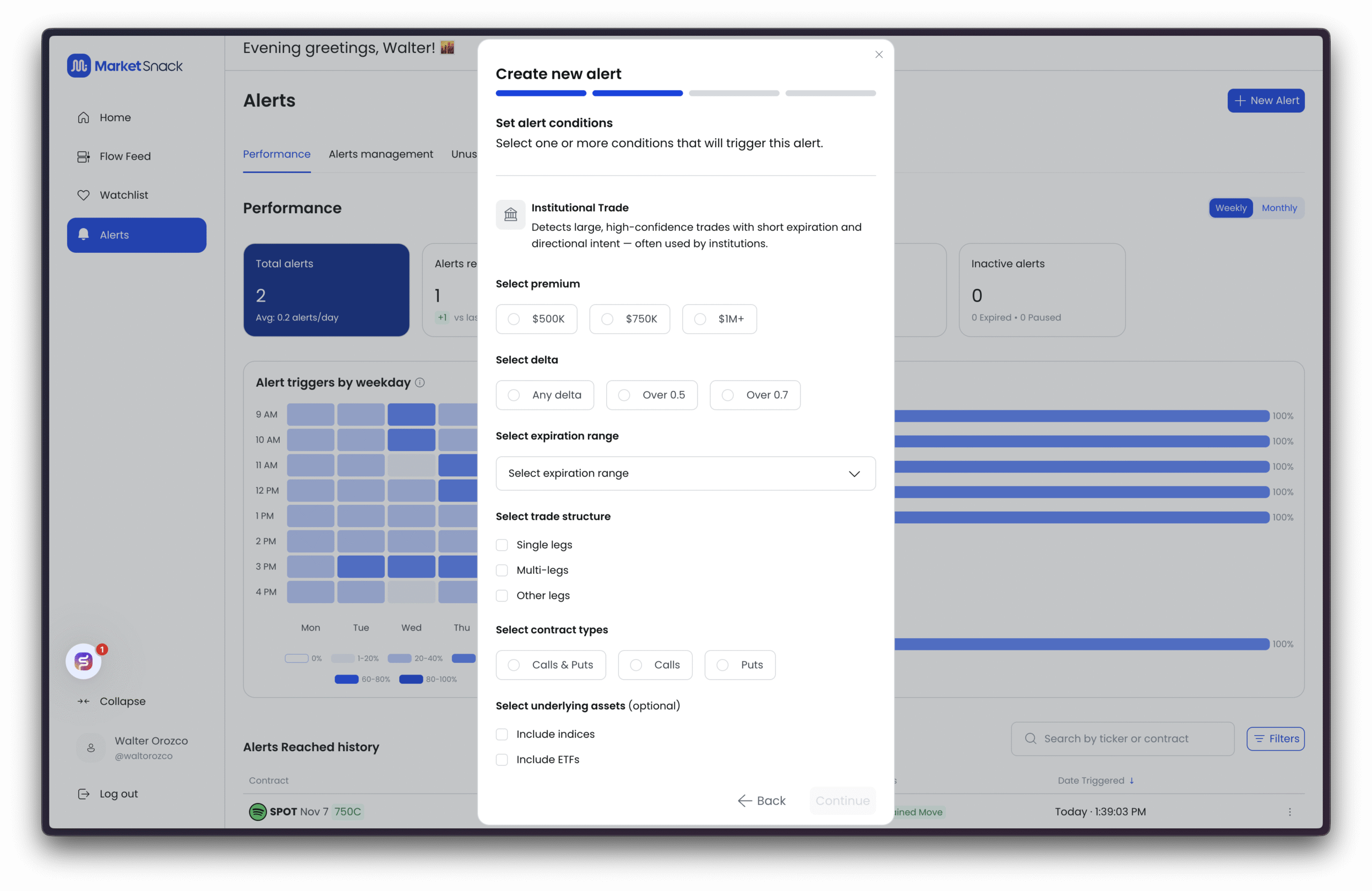Go to Watchlist heart icon

coord(84,196)
